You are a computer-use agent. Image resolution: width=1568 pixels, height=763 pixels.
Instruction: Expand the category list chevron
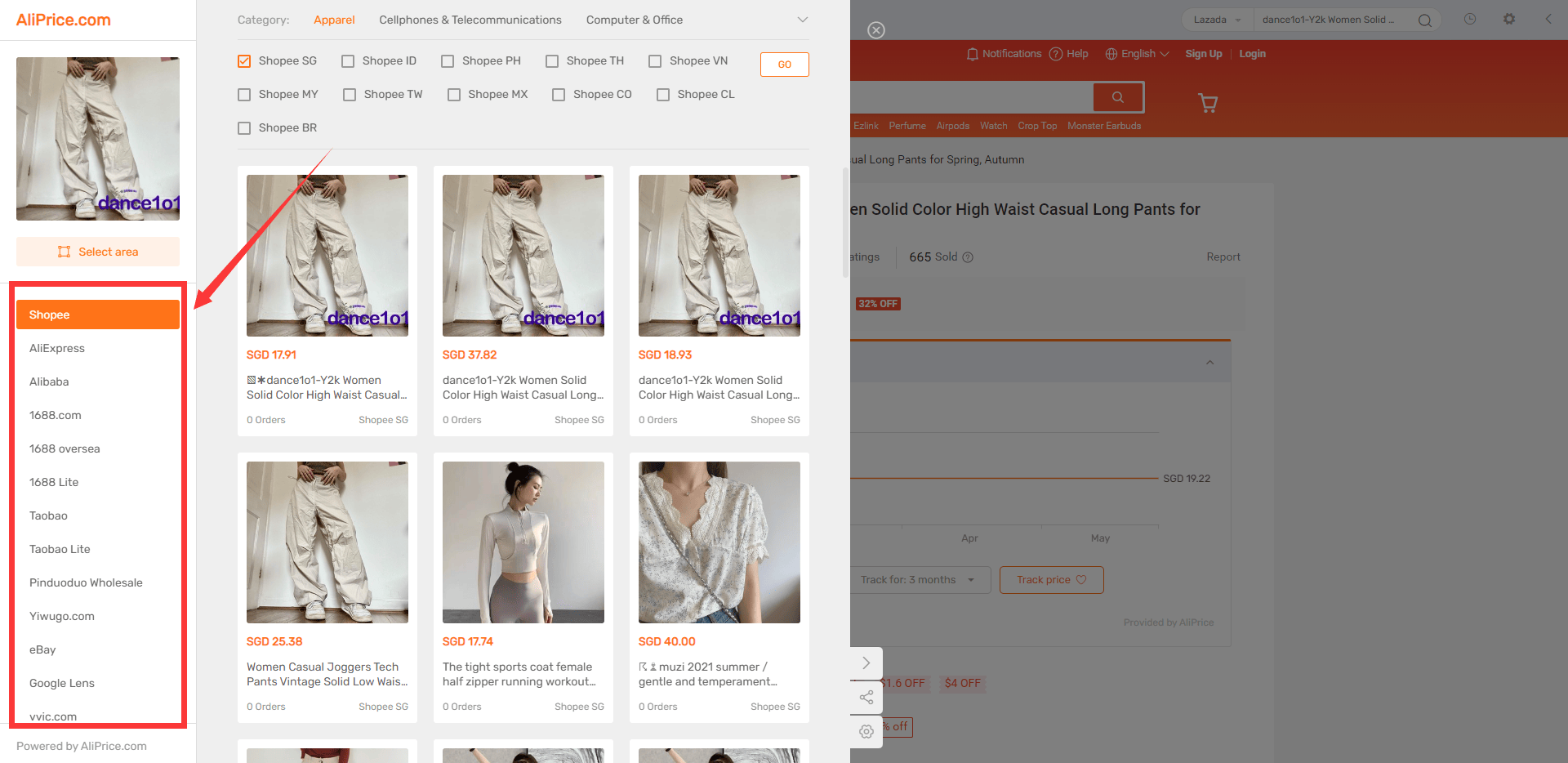pos(803,20)
